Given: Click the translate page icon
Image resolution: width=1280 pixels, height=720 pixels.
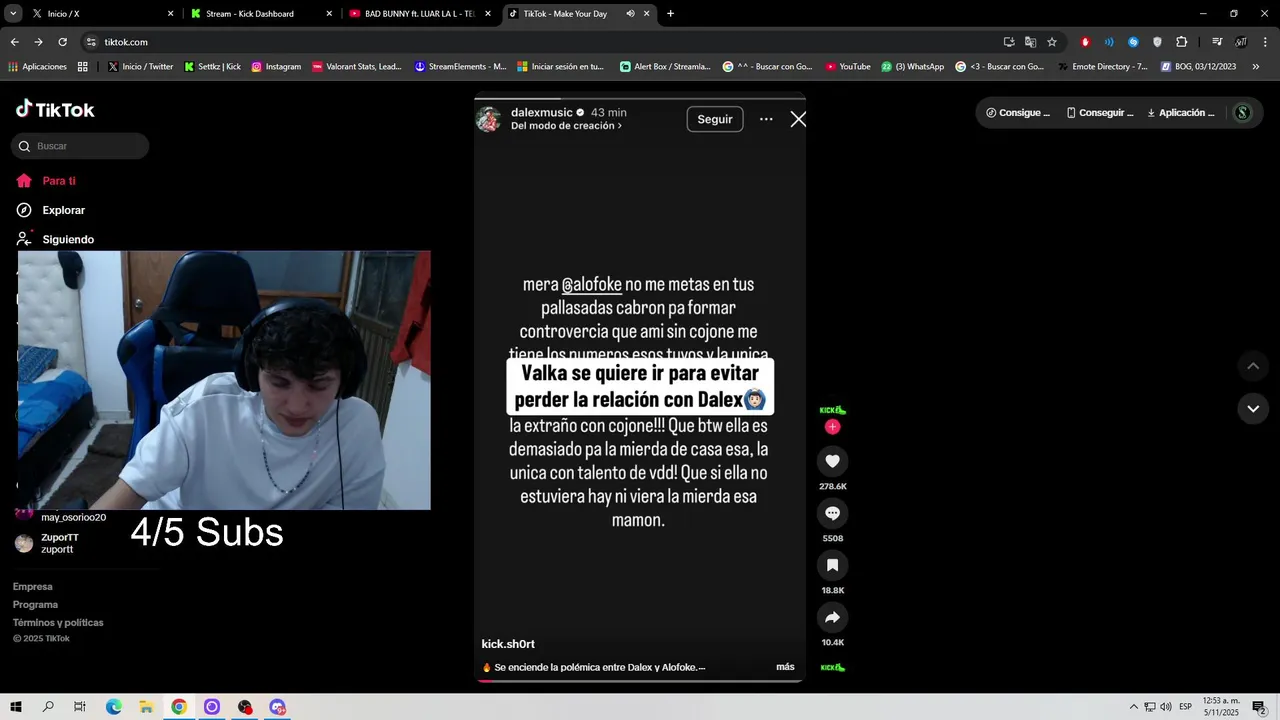Looking at the screenshot, I should pyautogui.click(x=1030, y=42).
